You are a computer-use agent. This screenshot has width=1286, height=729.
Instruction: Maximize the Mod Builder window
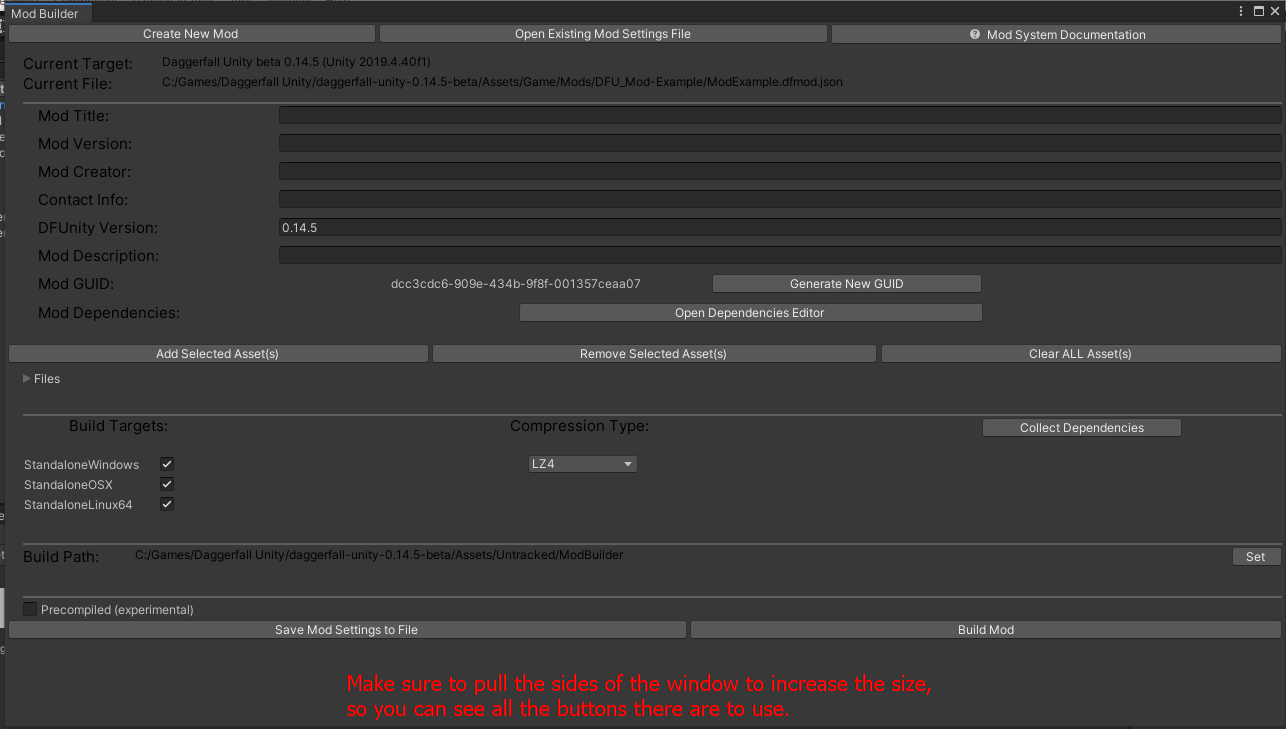1258,11
